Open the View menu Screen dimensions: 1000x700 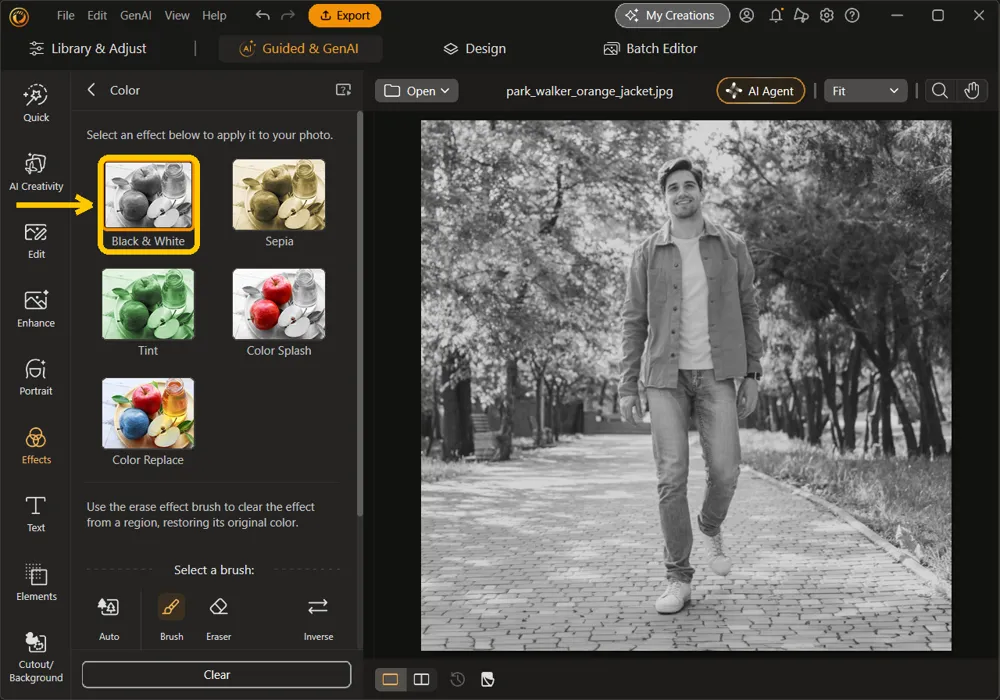[177, 15]
